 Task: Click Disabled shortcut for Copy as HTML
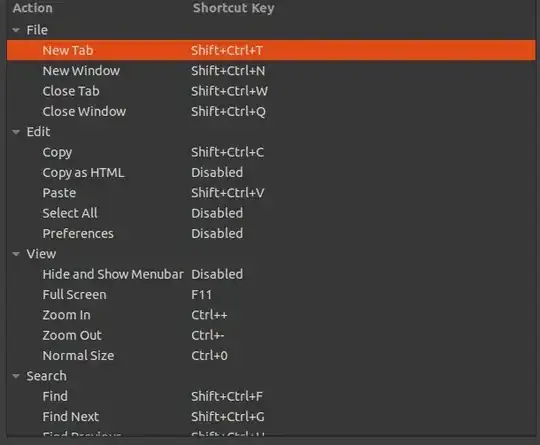217,173
